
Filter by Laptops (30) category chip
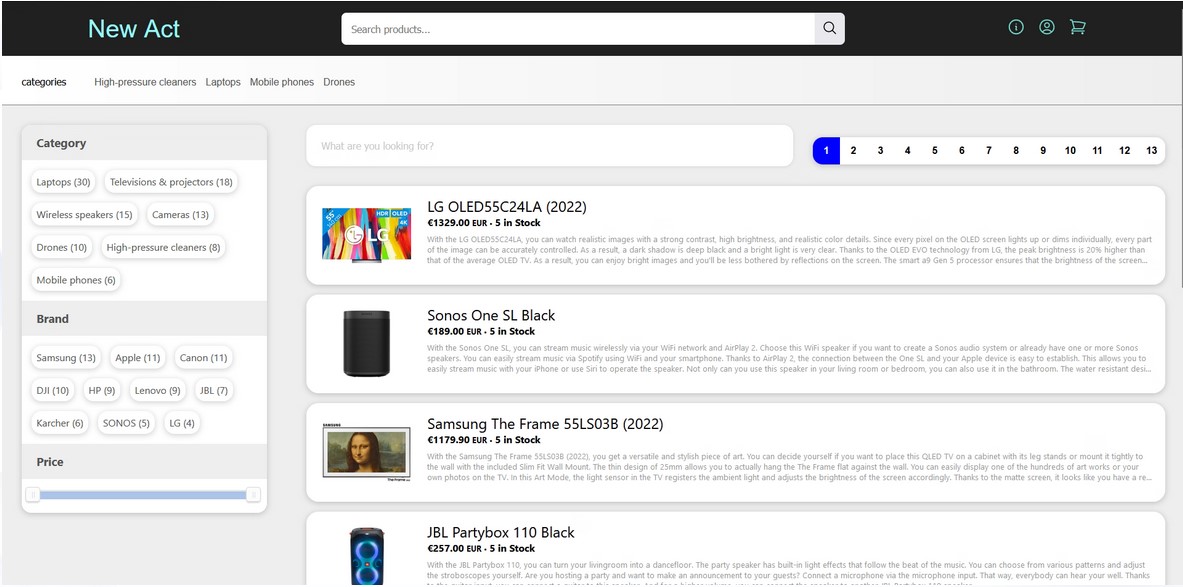tap(63, 182)
